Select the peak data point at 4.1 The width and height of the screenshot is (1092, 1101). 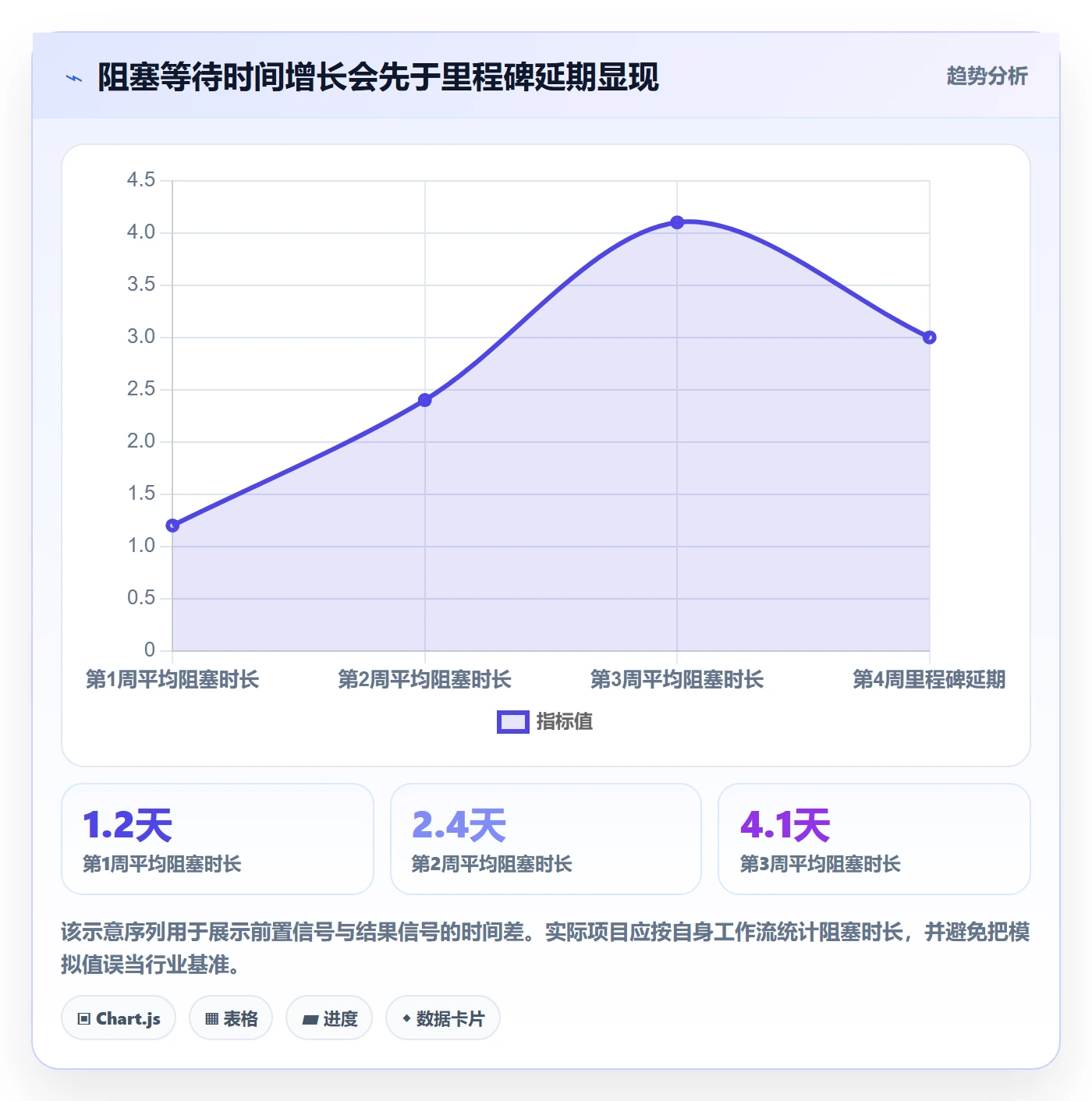[677, 222]
